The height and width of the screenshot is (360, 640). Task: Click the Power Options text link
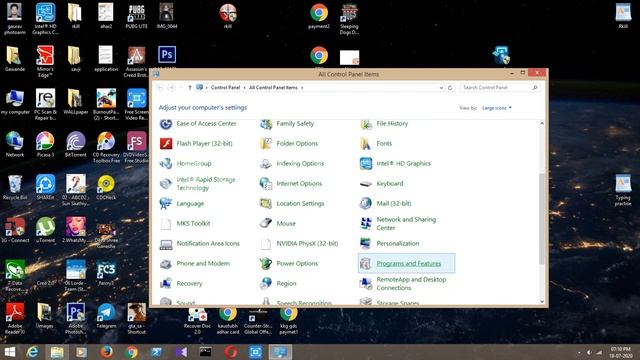point(297,264)
